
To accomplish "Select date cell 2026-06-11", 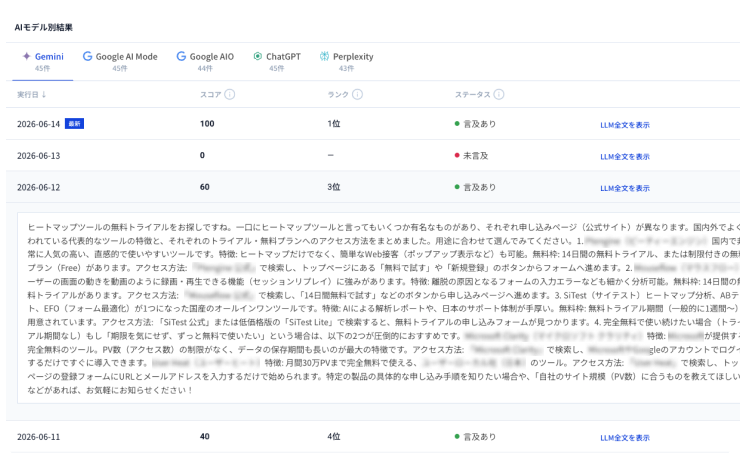I will 39,437.
